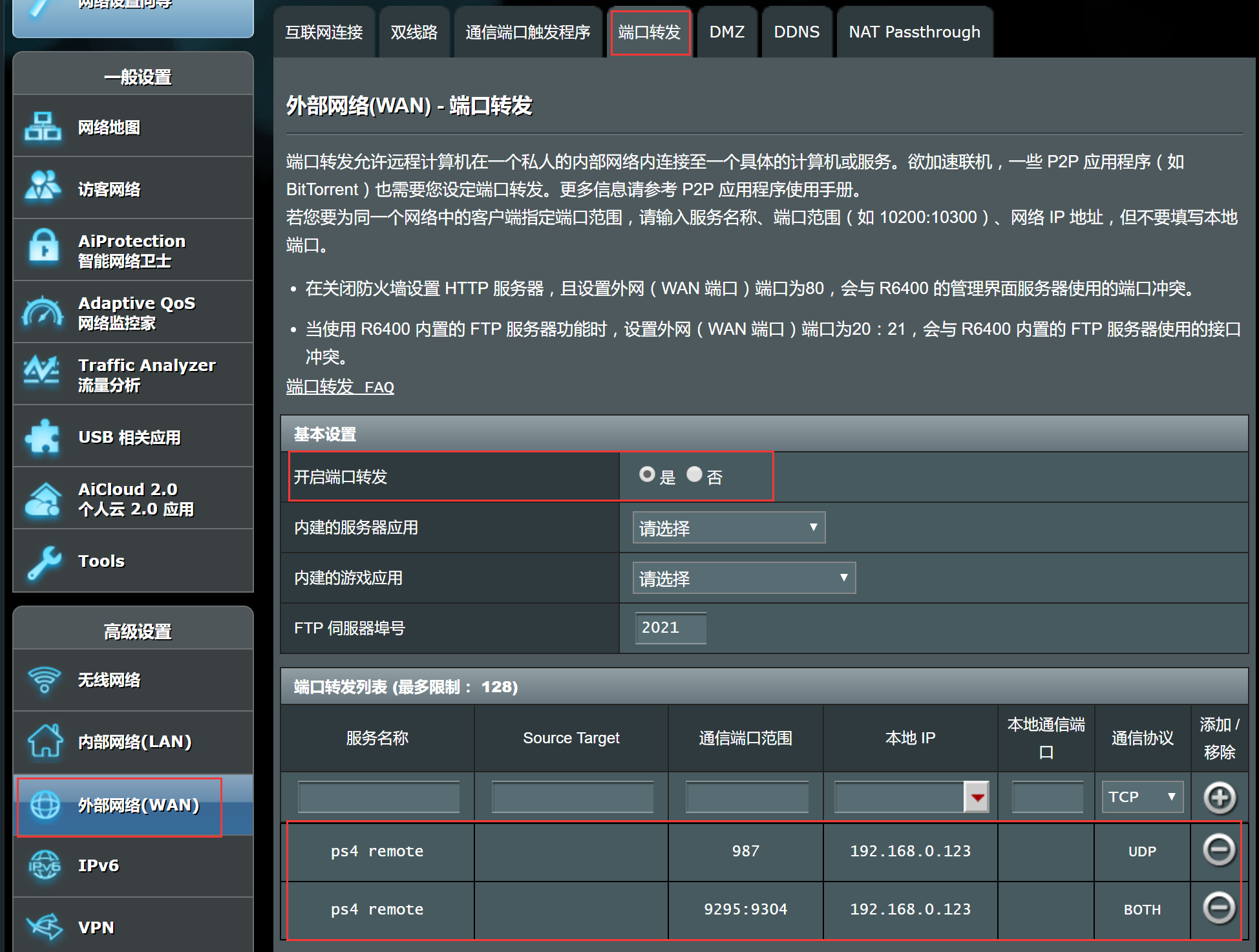Image resolution: width=1259 pixels, height=952 pixels.
Task: Select 否 to disable port forwarding
Action: click(694, 475)
